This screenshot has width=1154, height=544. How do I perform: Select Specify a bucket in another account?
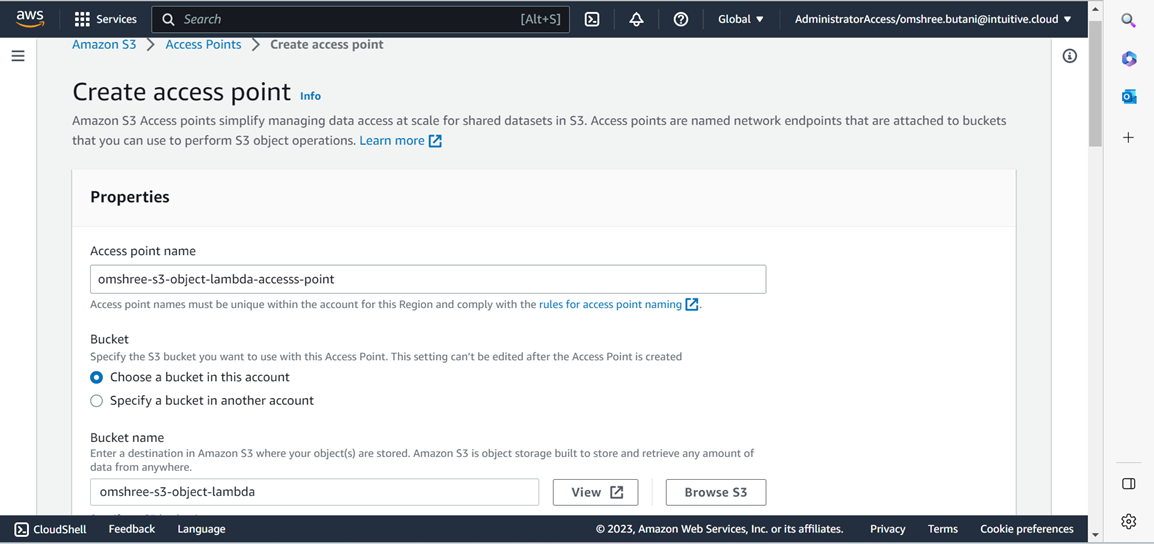[x=97, y=400]
